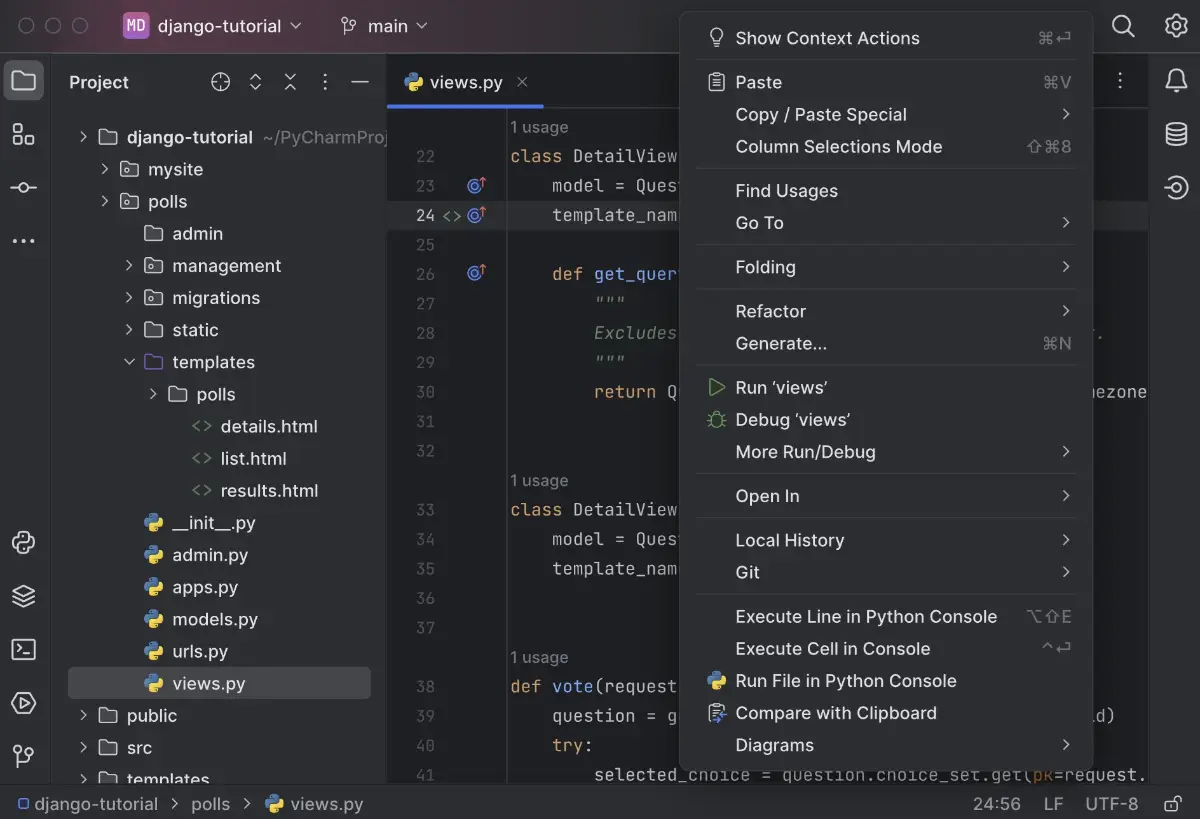Open Local History submenu
Viewport: 1200px width, 819px height.
pos(886,540)
